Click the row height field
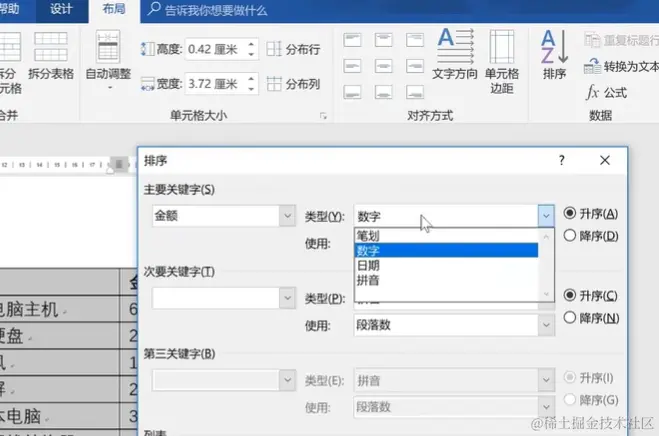Viewport: 659px width, 436px height. tap(215, 49)
